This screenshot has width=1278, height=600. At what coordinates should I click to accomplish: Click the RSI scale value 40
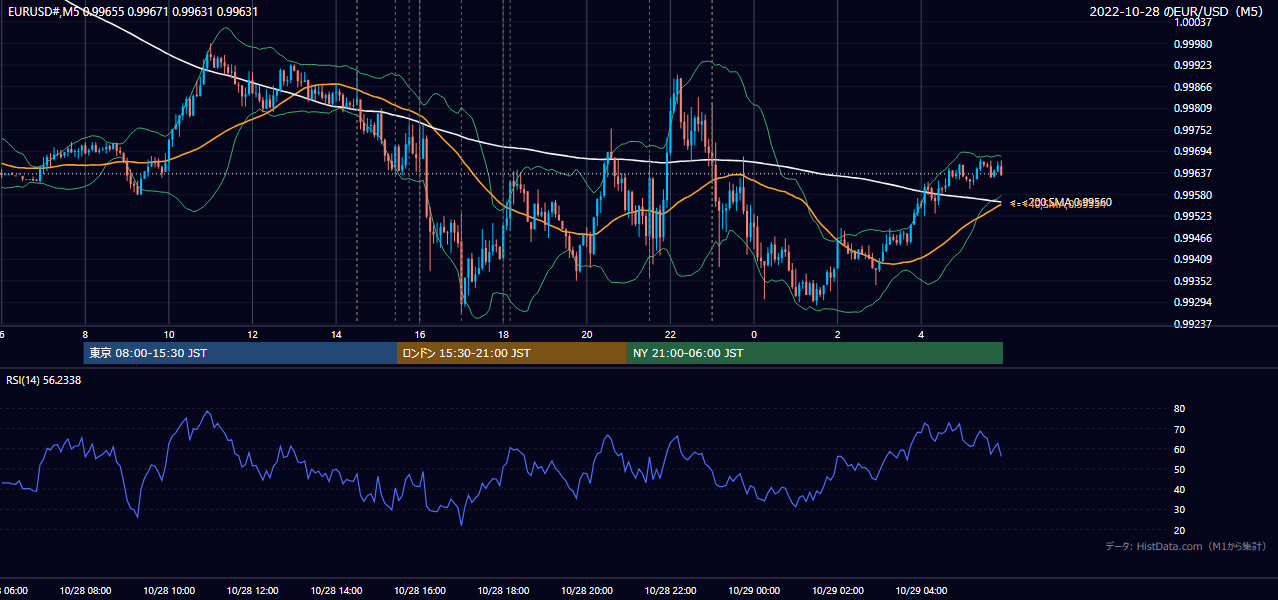point(1179,489)
